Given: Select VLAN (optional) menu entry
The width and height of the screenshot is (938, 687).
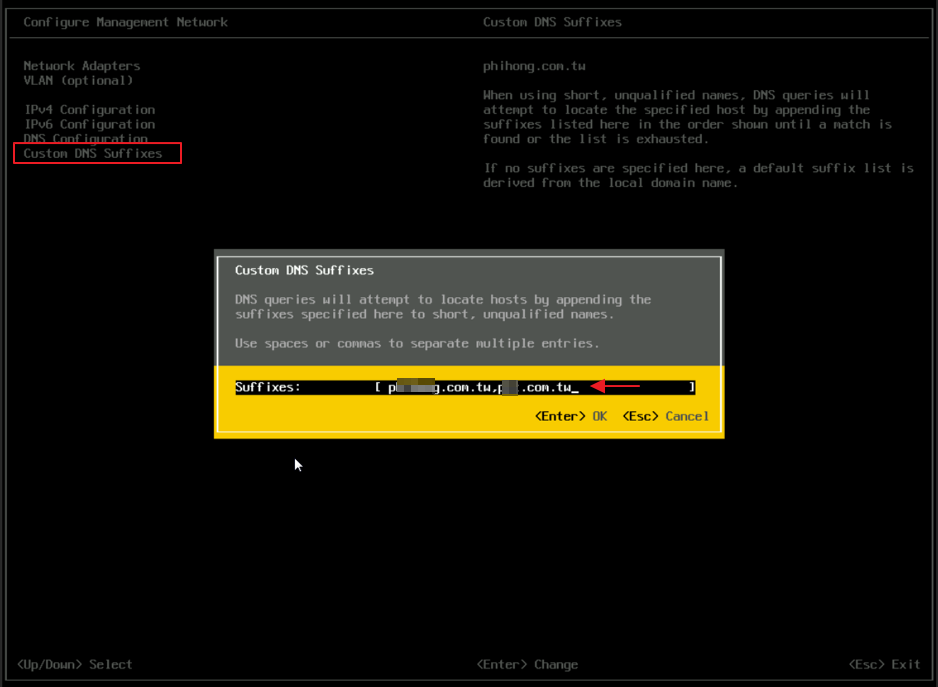Looking at the screenshot, I should pos(78,80).
